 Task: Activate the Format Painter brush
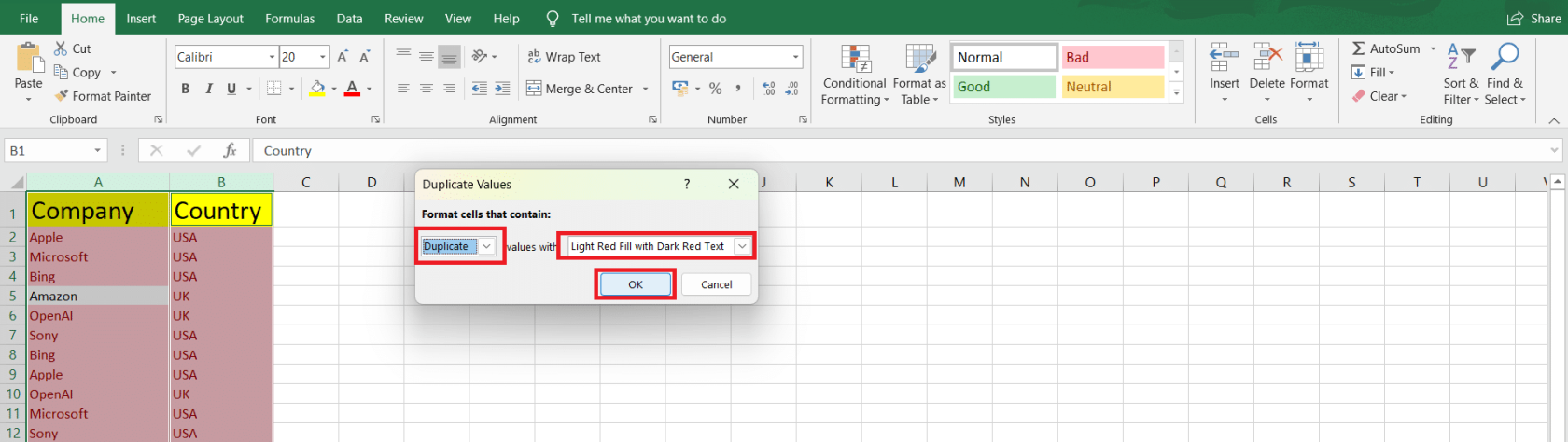[62, 96]
